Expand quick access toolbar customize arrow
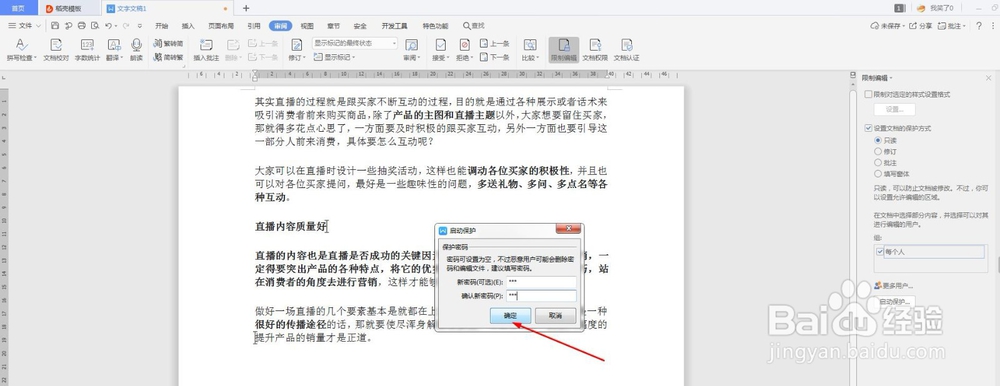The image size is (1000, 386). coord(140,26)
